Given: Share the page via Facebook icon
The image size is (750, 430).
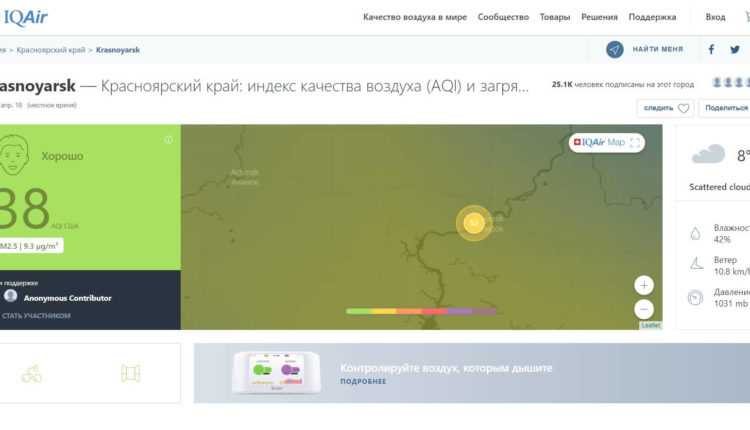Looking at the screenshot, I should [711, 49].
